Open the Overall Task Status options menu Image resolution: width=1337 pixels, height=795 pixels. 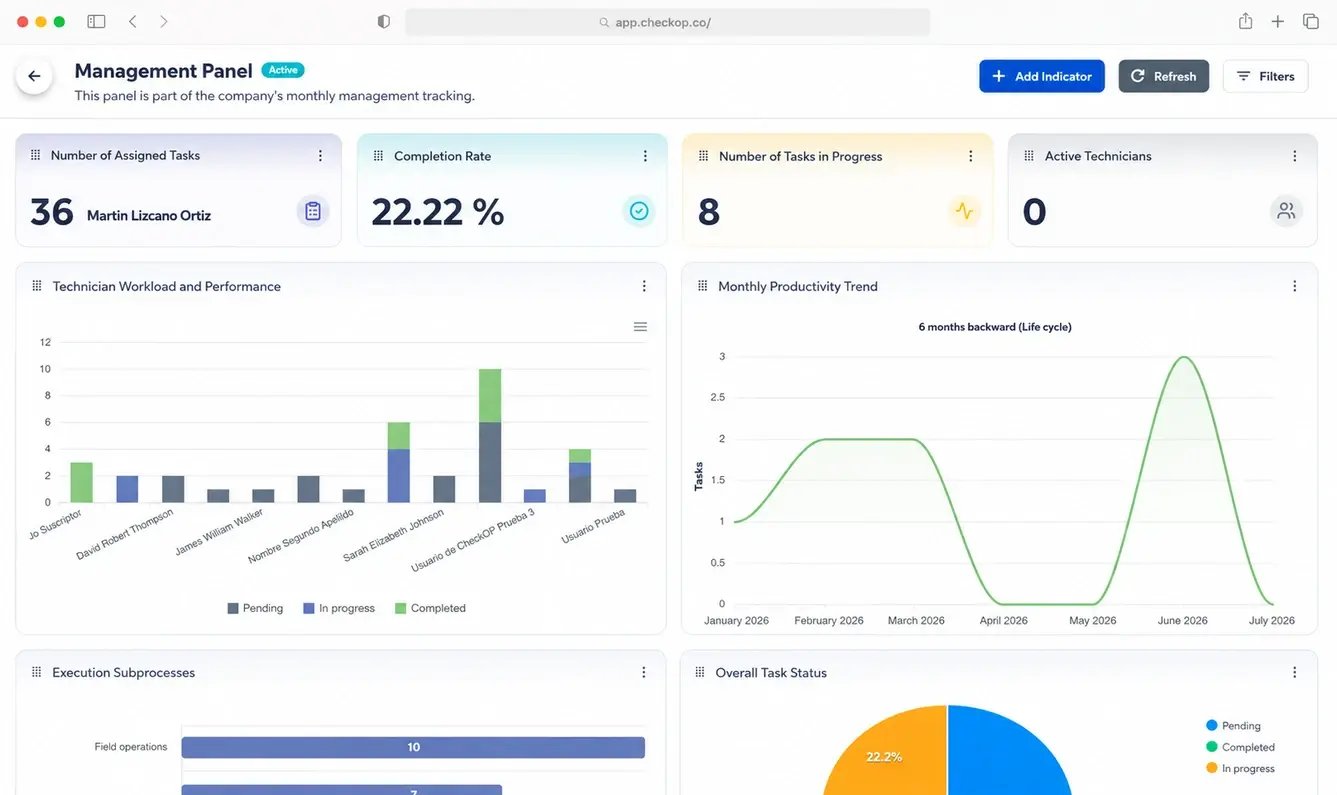[x=1295, y=673]
